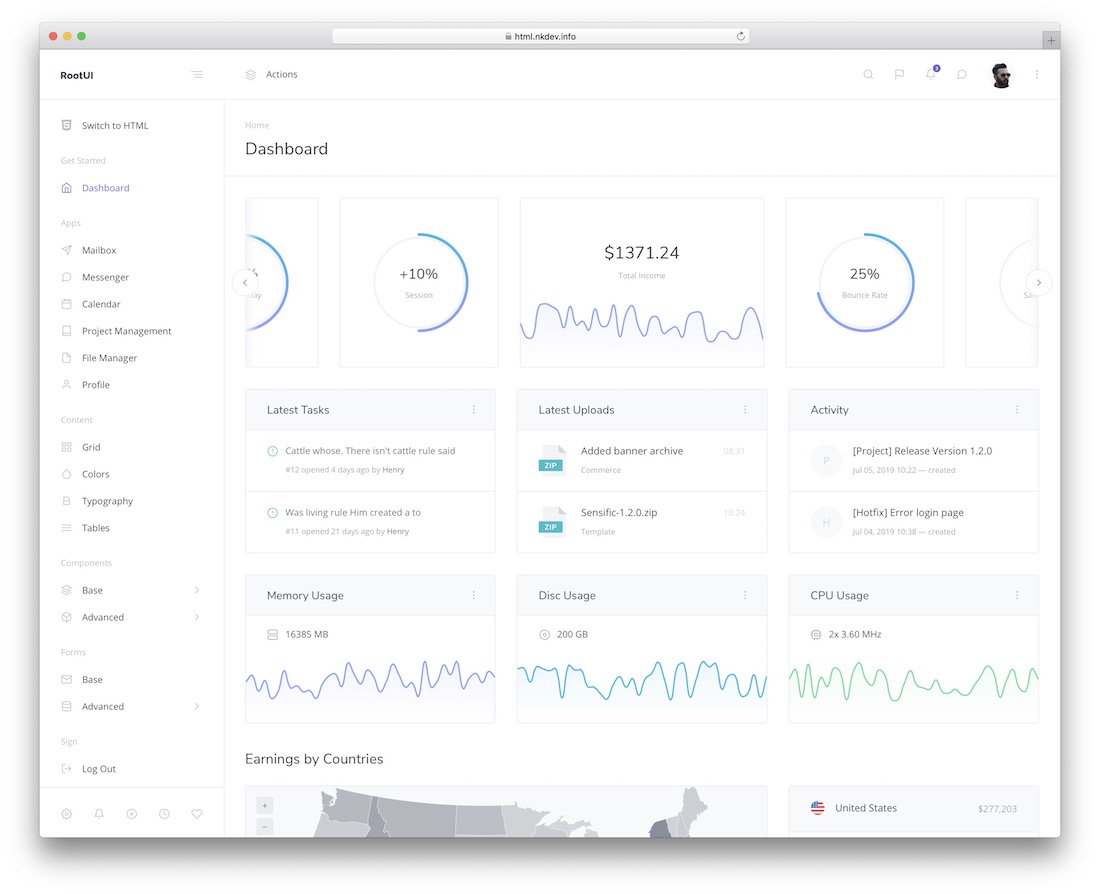
Task: Click the 25% Bounce Rate gauge
Action: tap(865, 282)
